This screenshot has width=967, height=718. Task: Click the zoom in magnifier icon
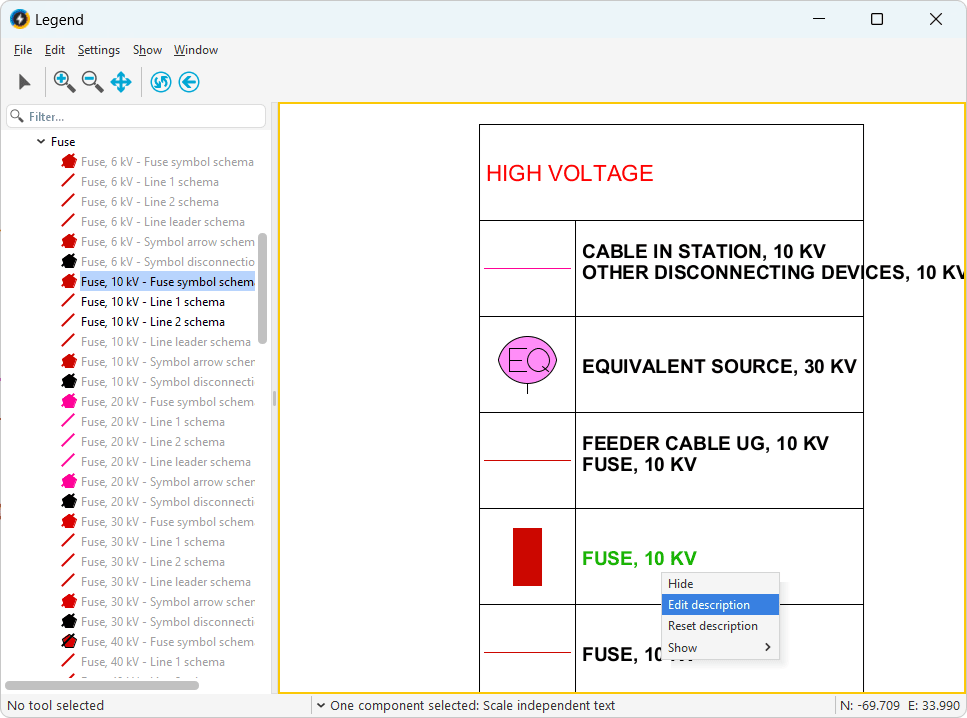(x=64, y=82)
